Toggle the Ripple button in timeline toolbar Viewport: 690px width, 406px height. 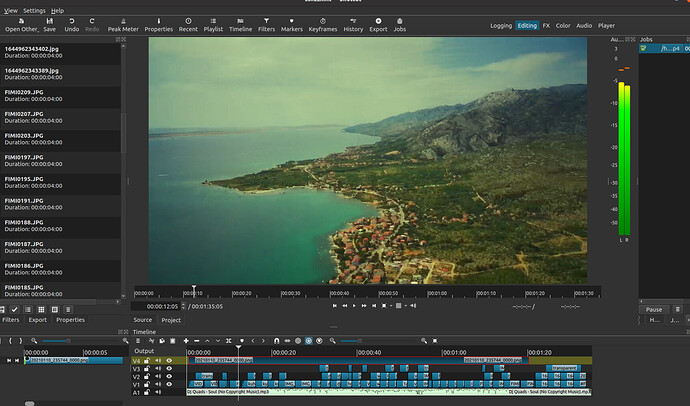pos(298,341)
